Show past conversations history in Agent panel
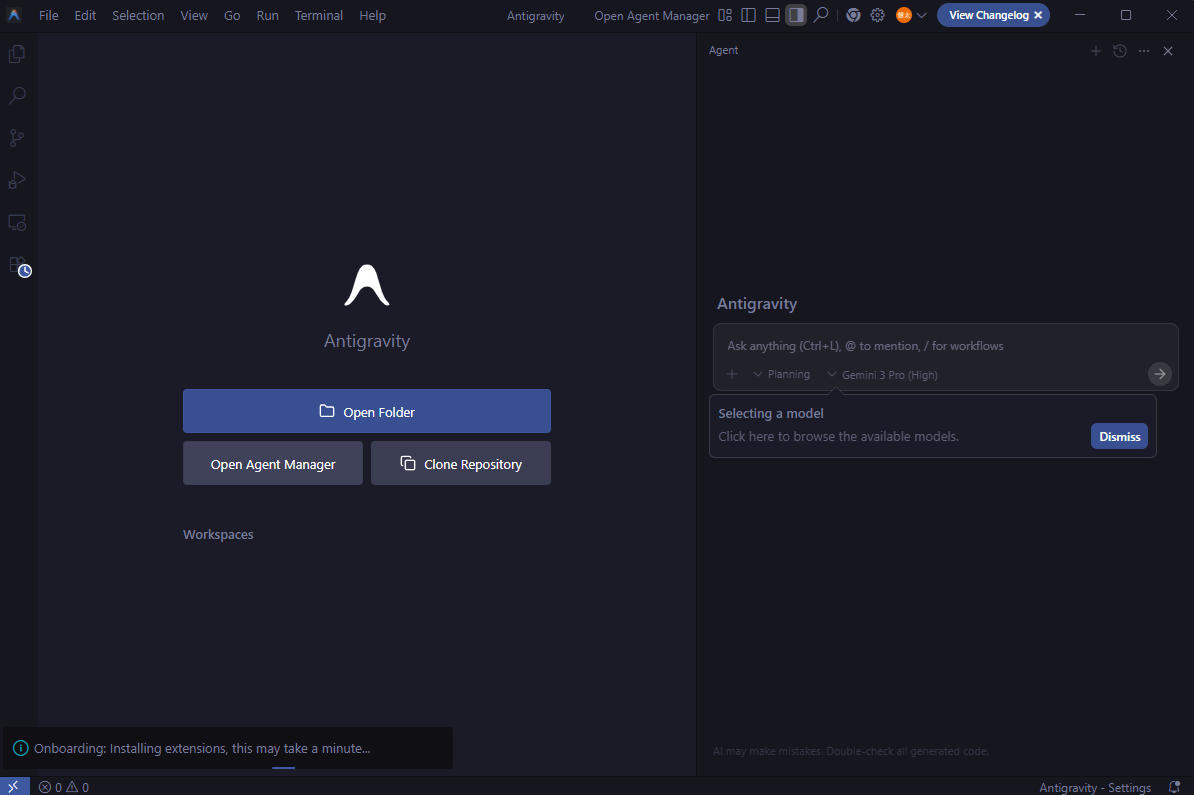The width and height of the screenshot is (1194, 795). coord(1120,51)
